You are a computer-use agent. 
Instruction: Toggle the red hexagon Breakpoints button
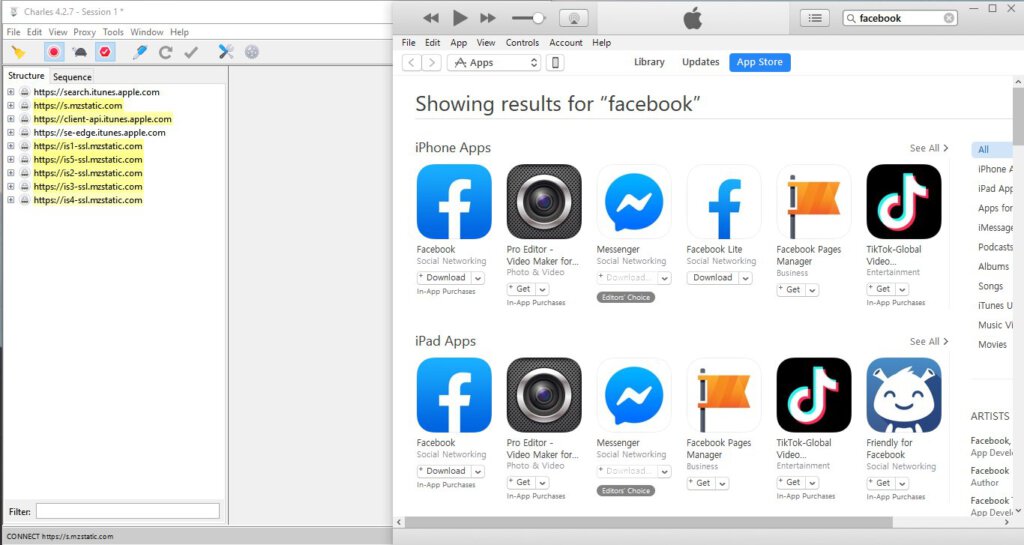[105, 52]
